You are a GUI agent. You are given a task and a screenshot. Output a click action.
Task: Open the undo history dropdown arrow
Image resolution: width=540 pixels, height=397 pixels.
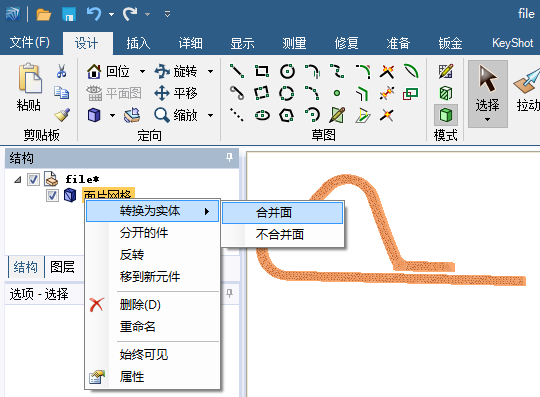tap(111, 14)
